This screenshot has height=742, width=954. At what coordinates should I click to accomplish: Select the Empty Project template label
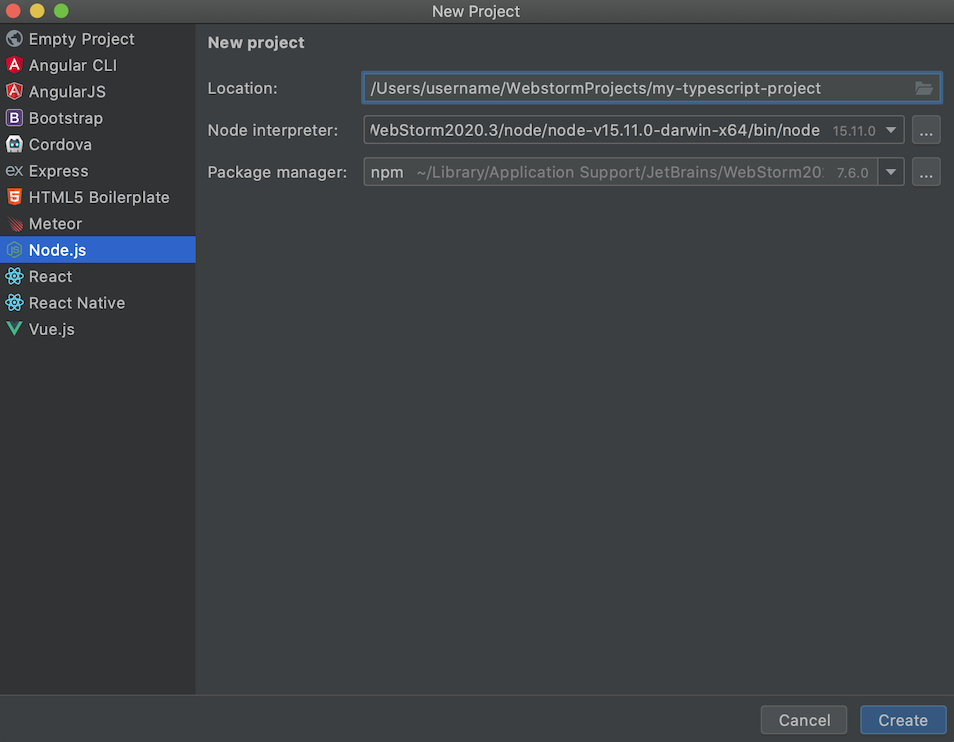tap(82, 39)
